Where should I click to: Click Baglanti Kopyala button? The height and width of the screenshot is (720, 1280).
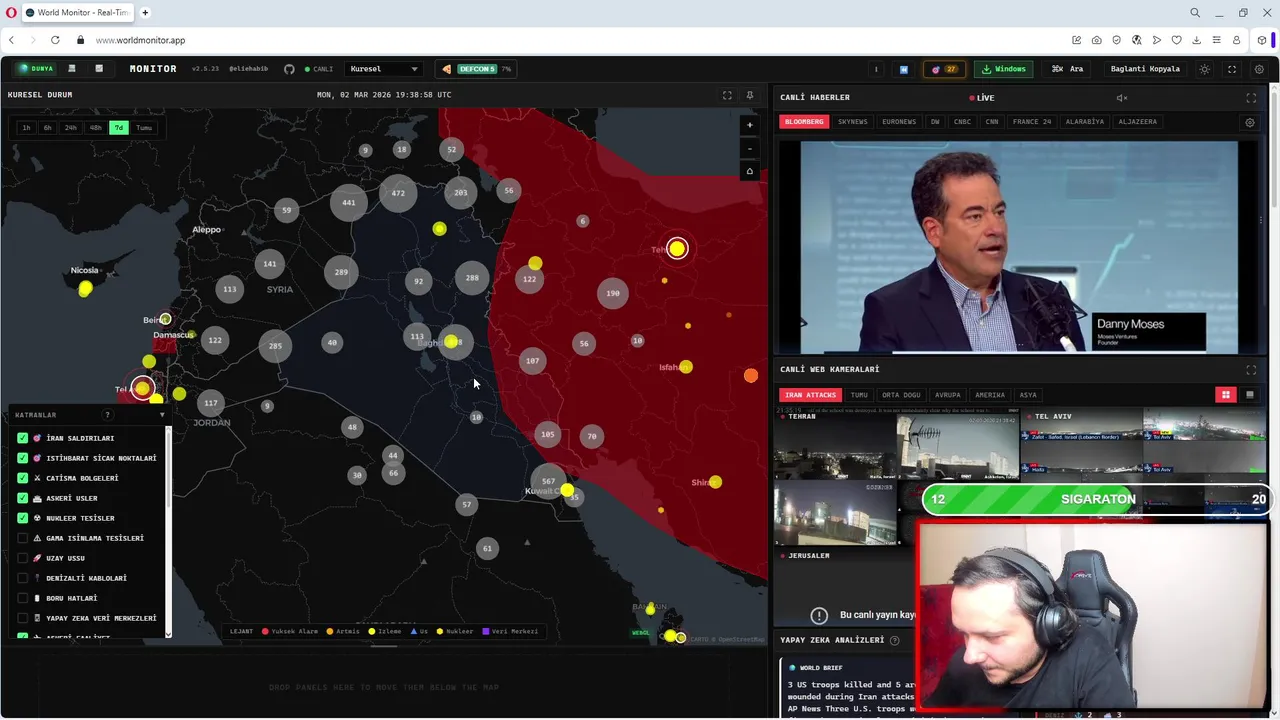click(1145, 69)
